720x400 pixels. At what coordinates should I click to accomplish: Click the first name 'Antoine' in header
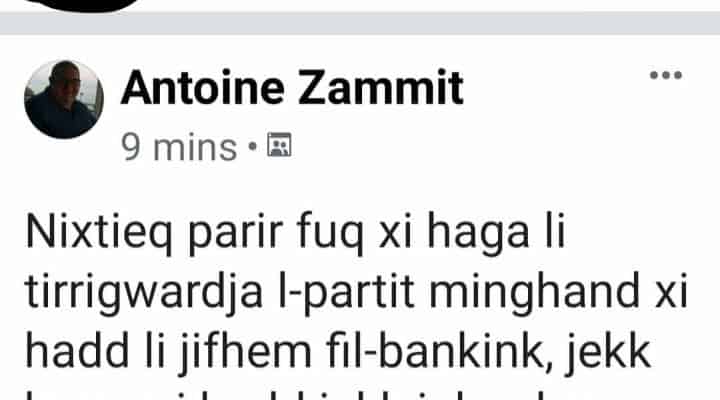pyautogui.click(x=202, y=87)
